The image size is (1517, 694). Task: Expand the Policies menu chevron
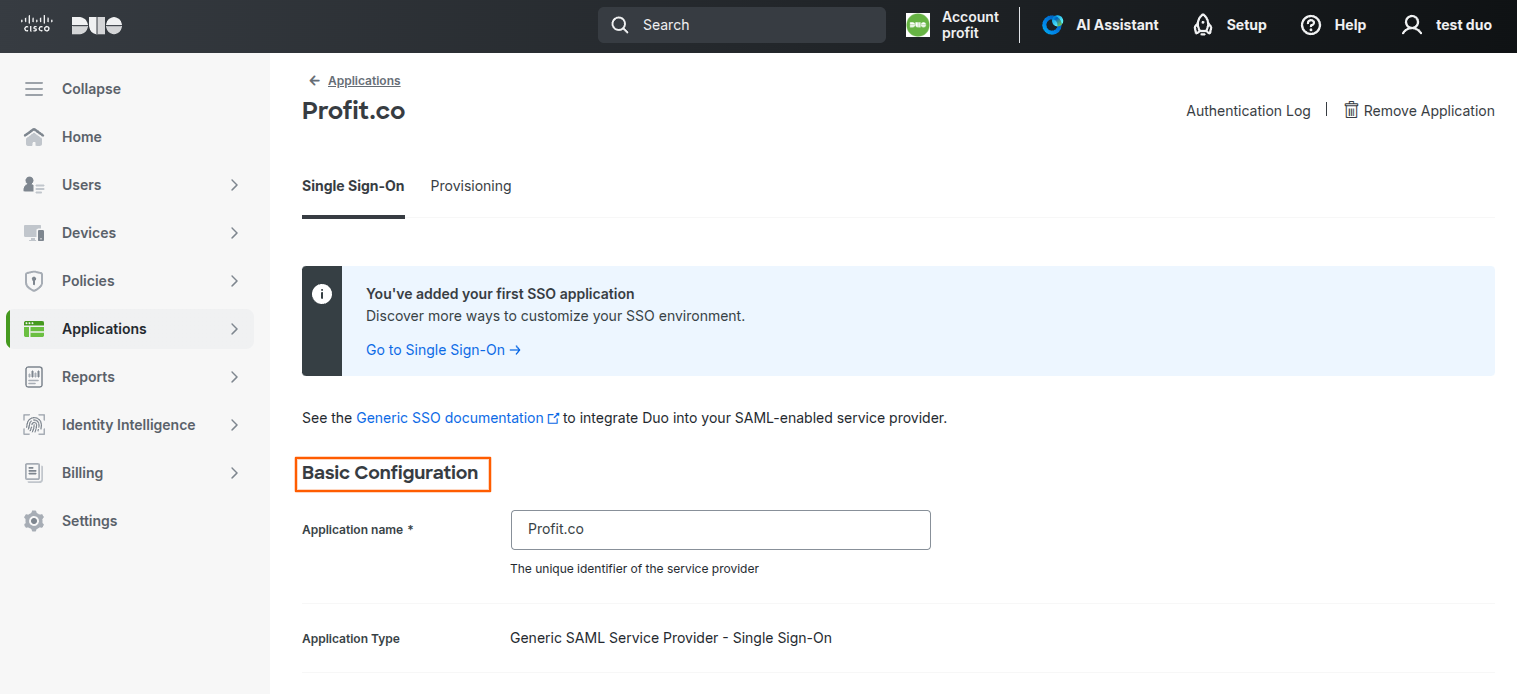pos(234,281)
